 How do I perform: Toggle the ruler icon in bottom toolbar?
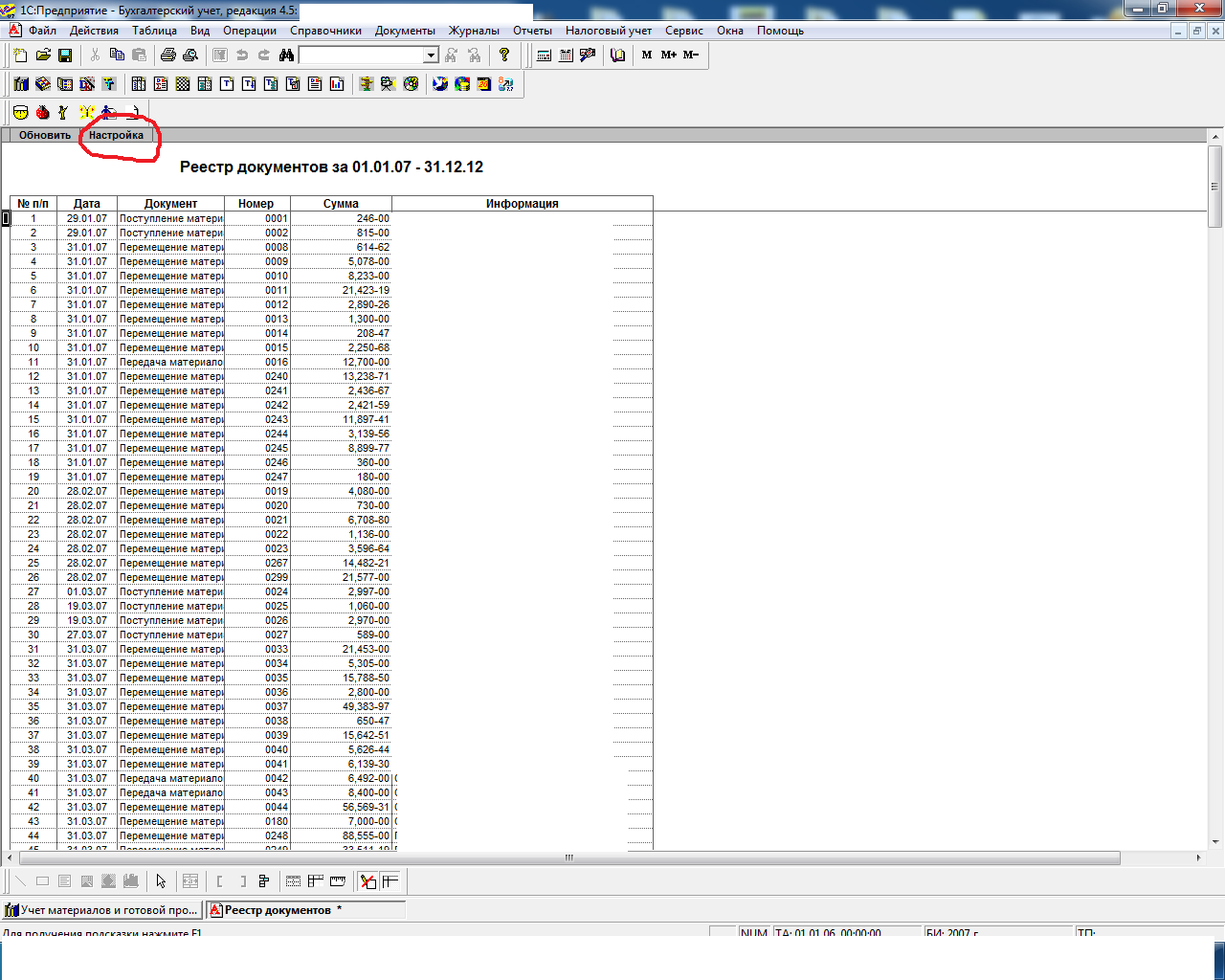(338, 881)
